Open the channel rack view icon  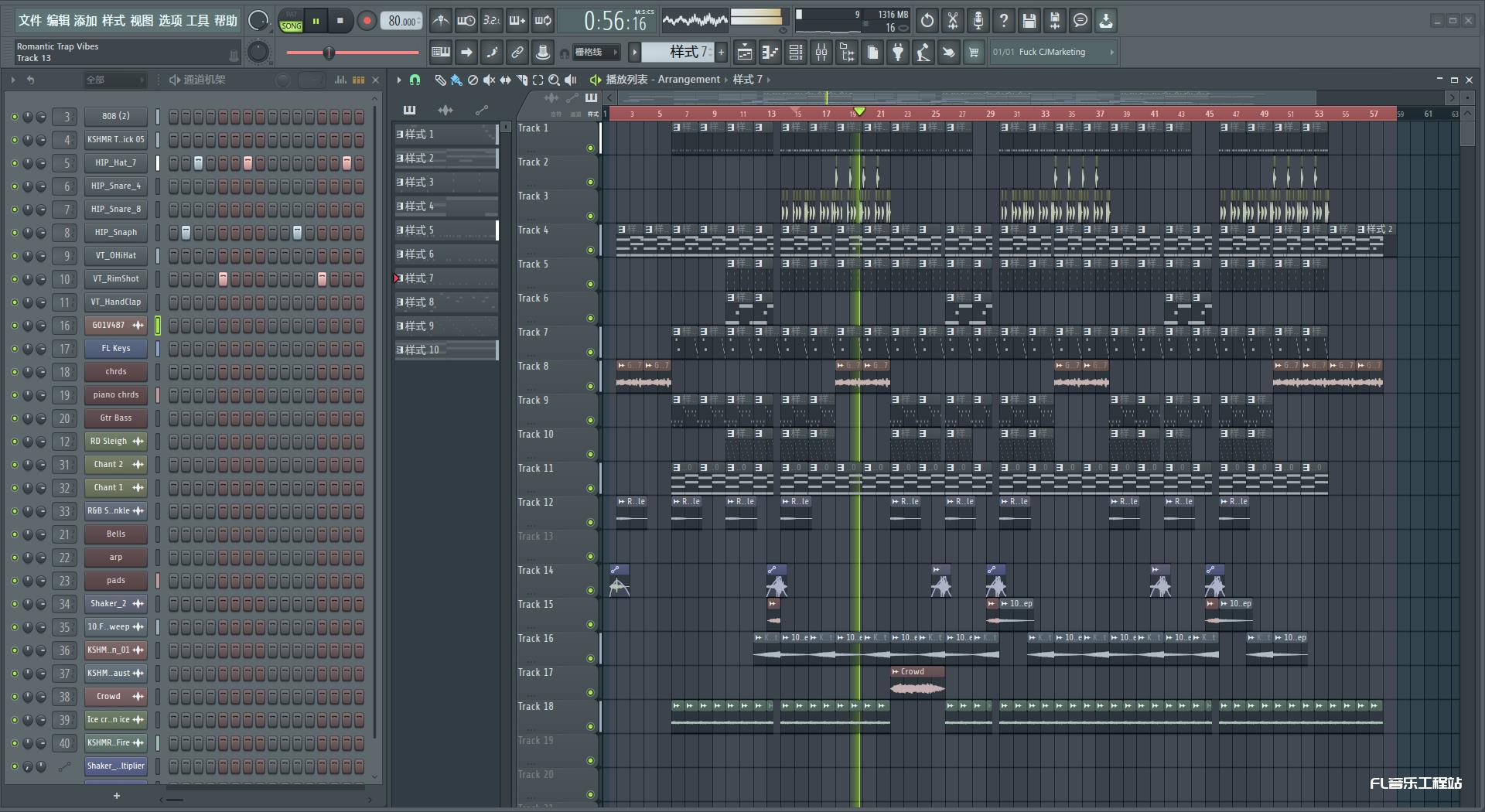point(796,53)
